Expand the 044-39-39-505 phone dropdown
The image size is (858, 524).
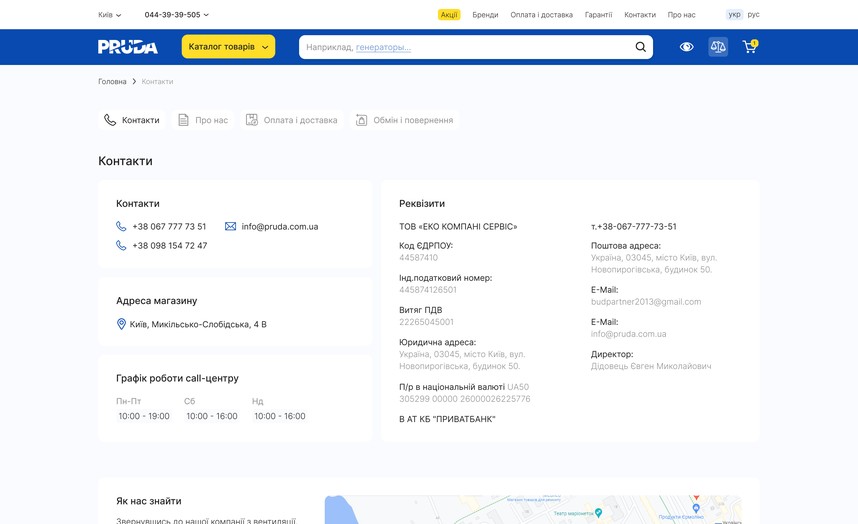tap(176, 15)
